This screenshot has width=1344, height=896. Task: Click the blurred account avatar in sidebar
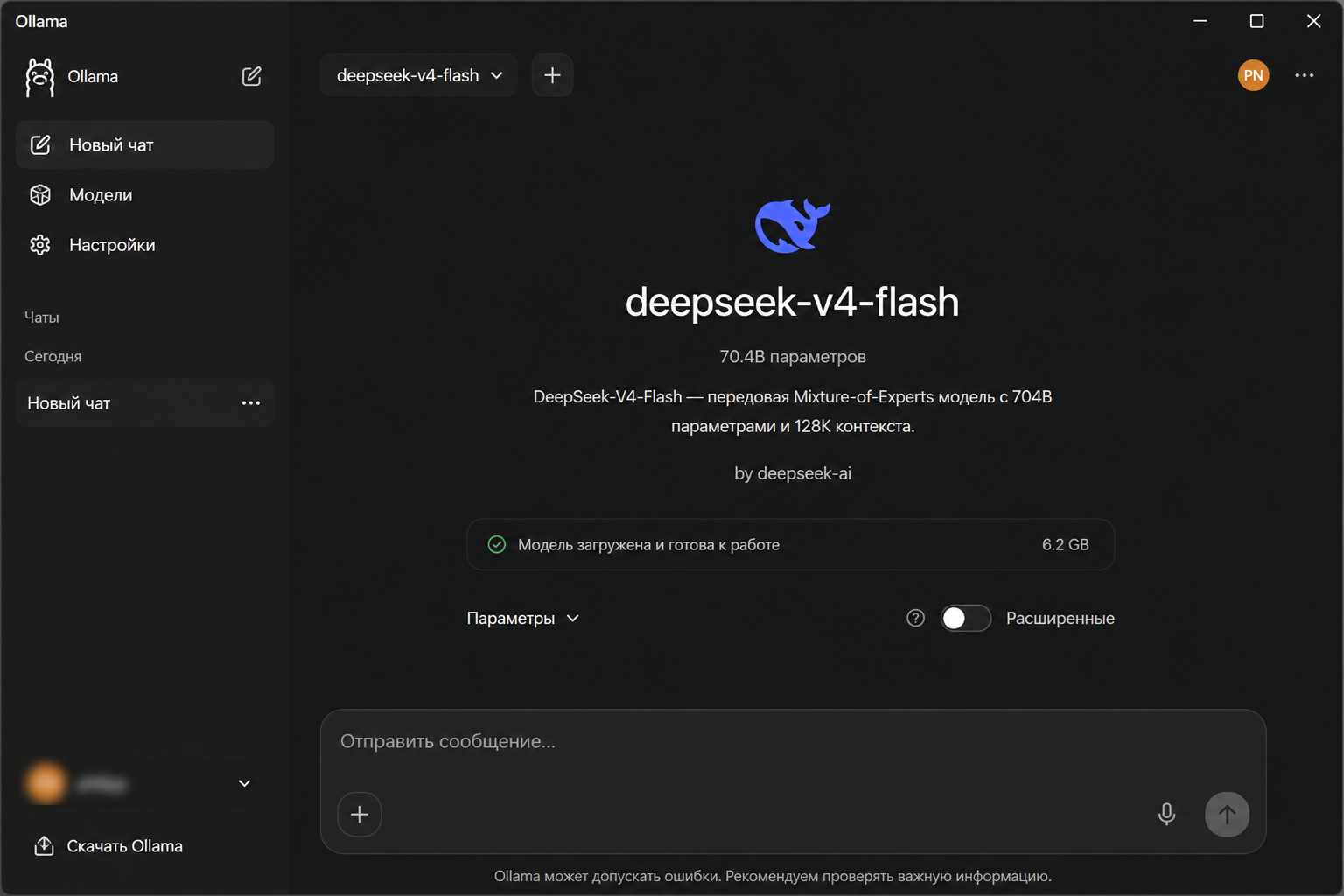click(x=45, y=783)
